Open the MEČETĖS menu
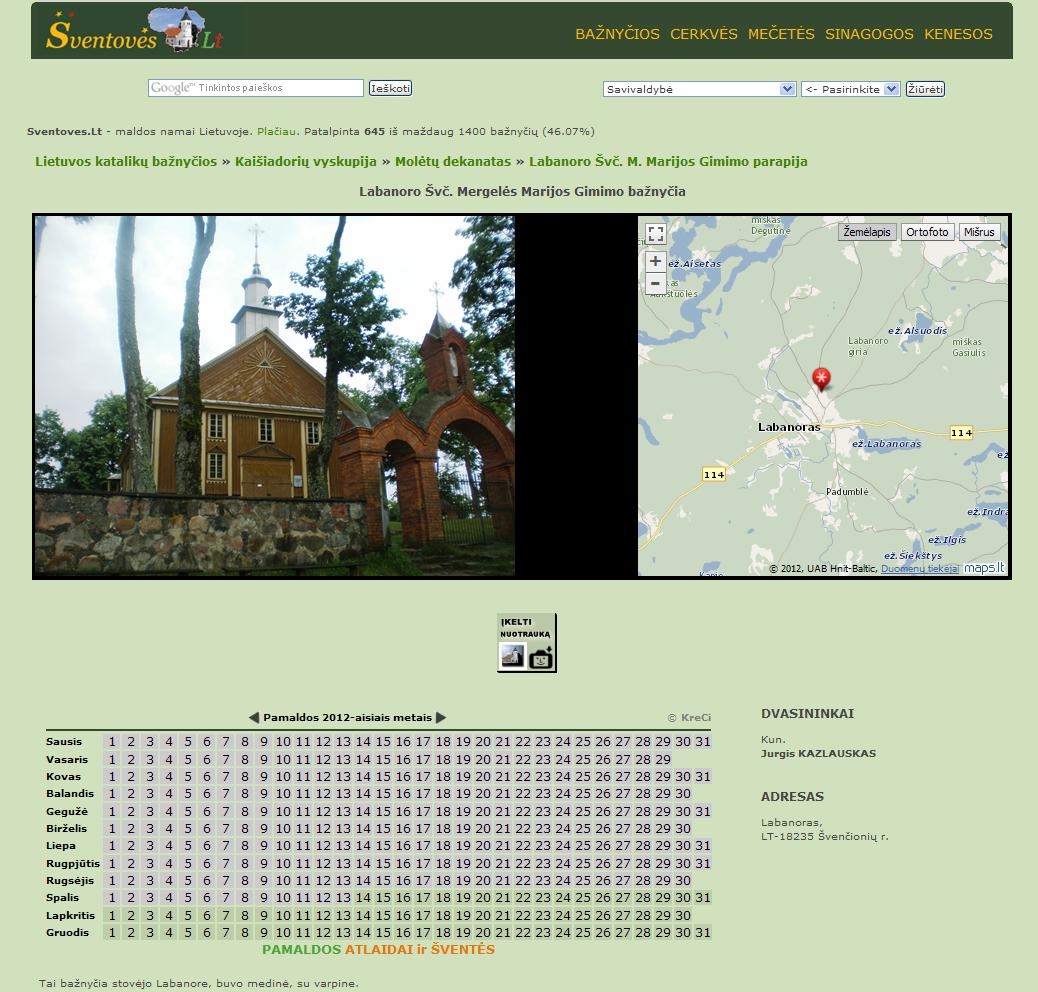Image resolution: width=1038 pixels, height=992 pixels. click(781, 34)
